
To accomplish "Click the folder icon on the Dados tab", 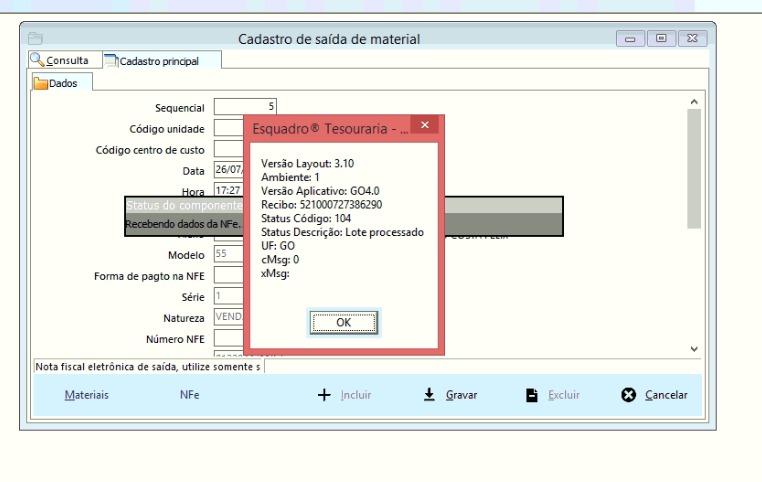I will (40, 84).
